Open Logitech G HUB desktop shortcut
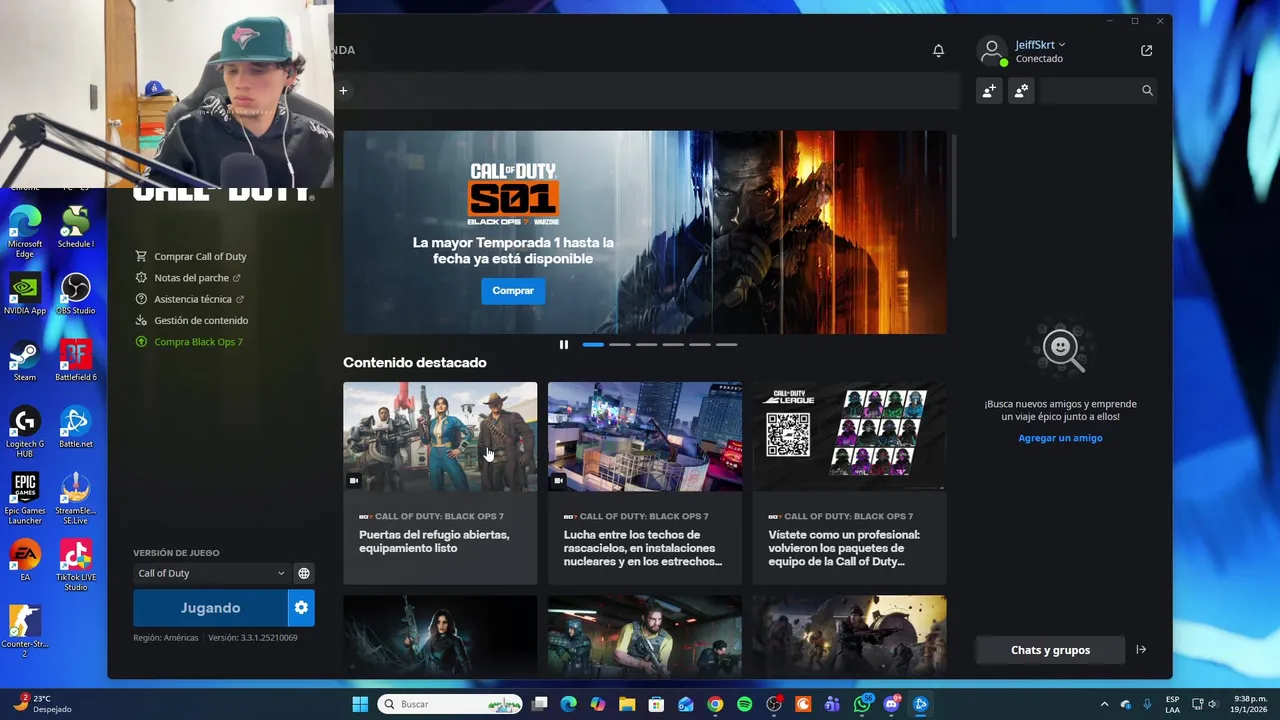The image size is (1280, 720). coord(25,432)
